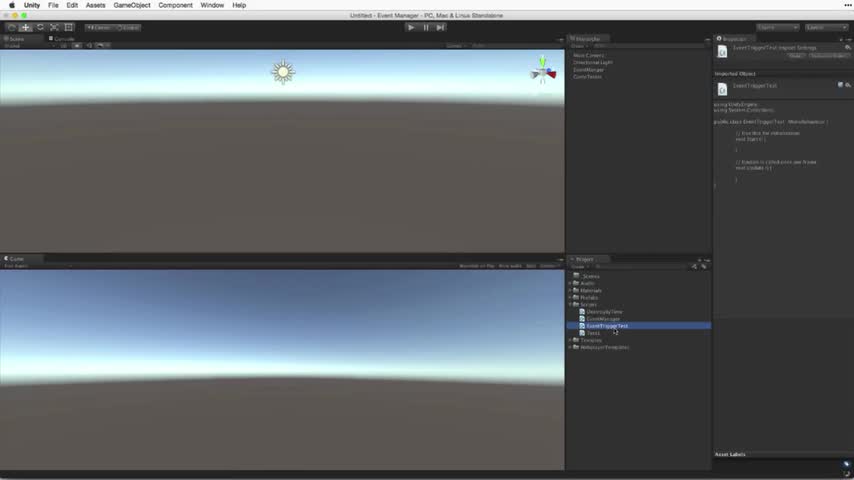Switch to the Console tab

click(x=64, y=39)
